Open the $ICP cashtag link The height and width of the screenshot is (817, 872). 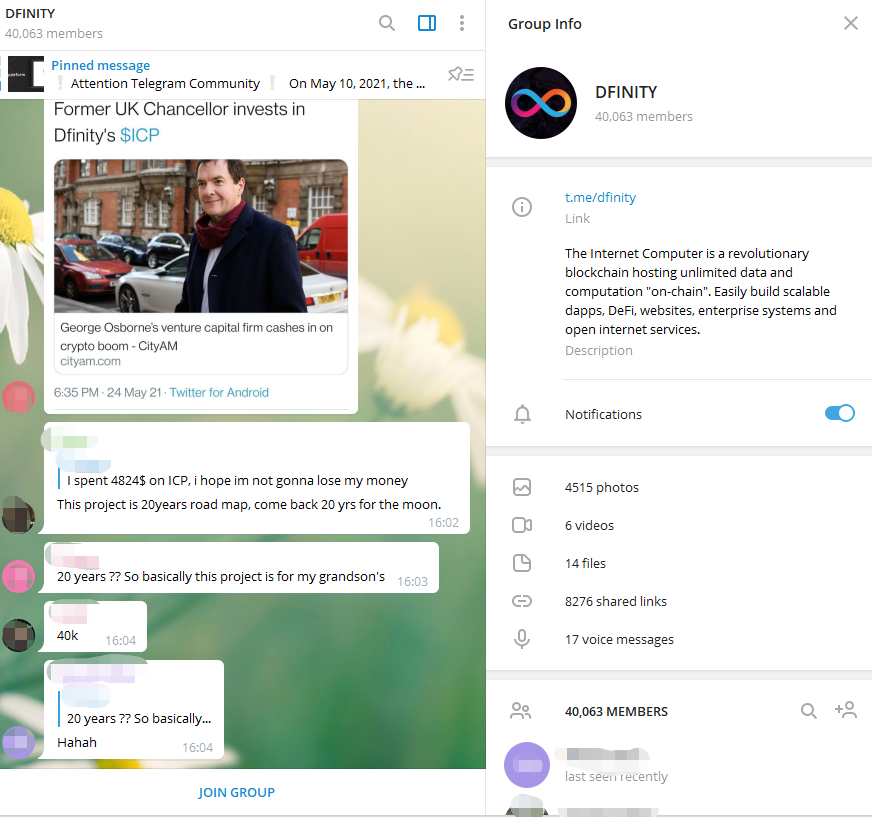coord(140,135)
